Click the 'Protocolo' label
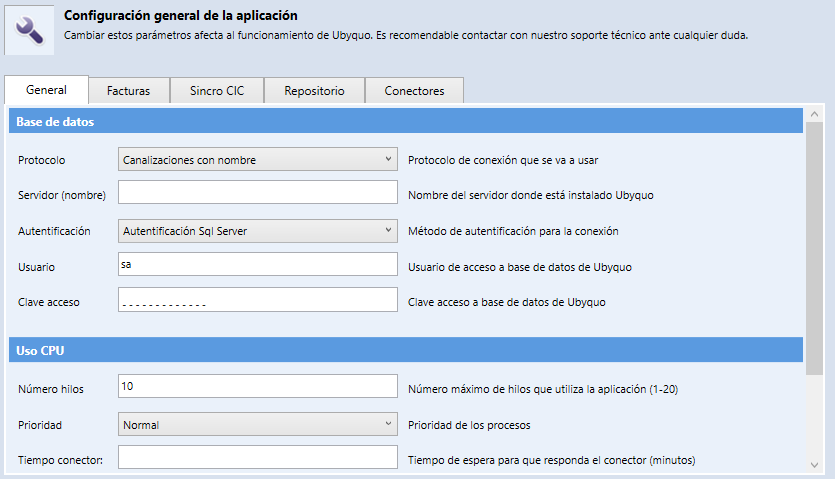 (42, 160)
